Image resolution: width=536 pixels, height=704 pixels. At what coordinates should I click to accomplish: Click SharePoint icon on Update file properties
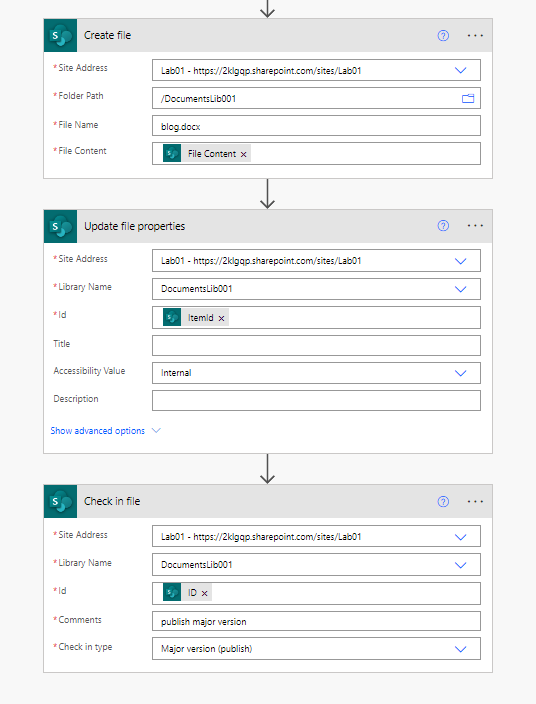pos(61,226)
